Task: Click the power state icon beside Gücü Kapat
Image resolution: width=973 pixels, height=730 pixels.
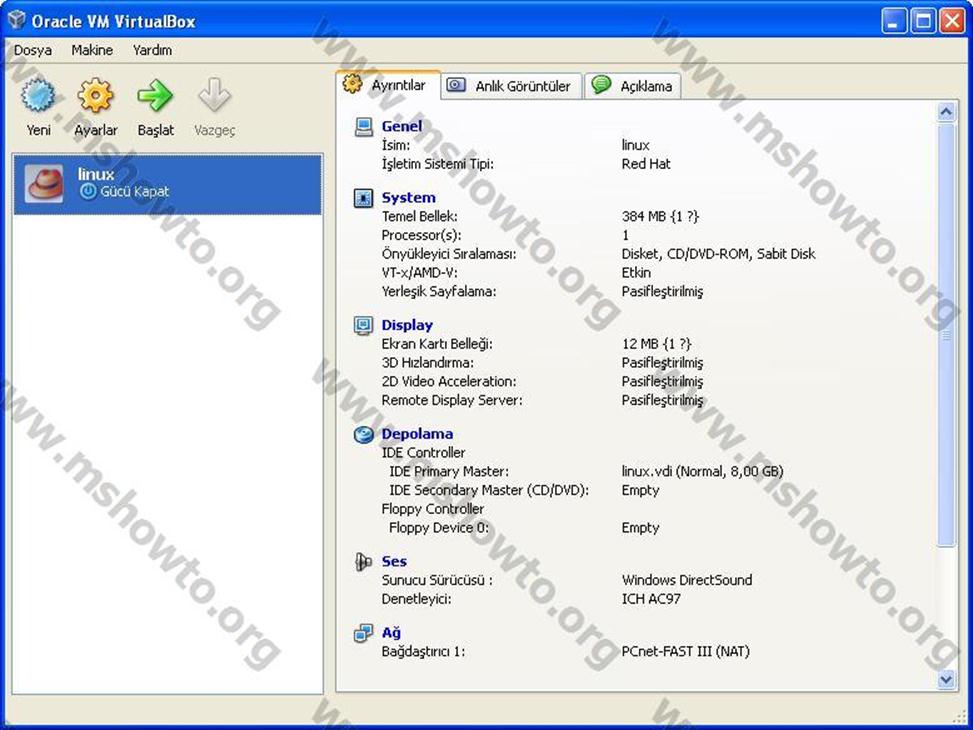Action: pos(88,192)
